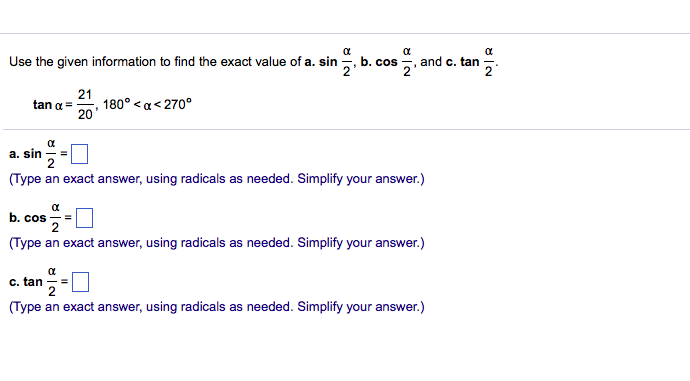
Task: Click the exact answer hint under part c
Action: pyautogui.click(x=217, y=307)
